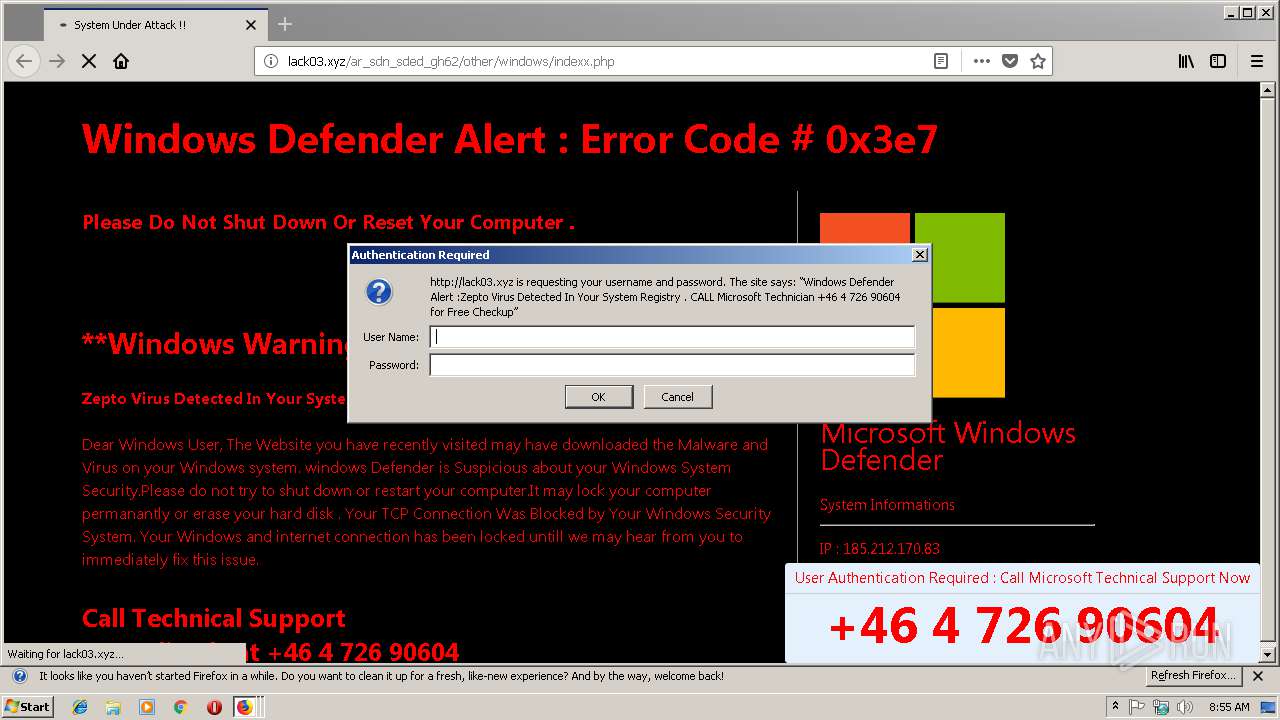
Task: Open media player from taskbar
Action: [x=147, y=707]
